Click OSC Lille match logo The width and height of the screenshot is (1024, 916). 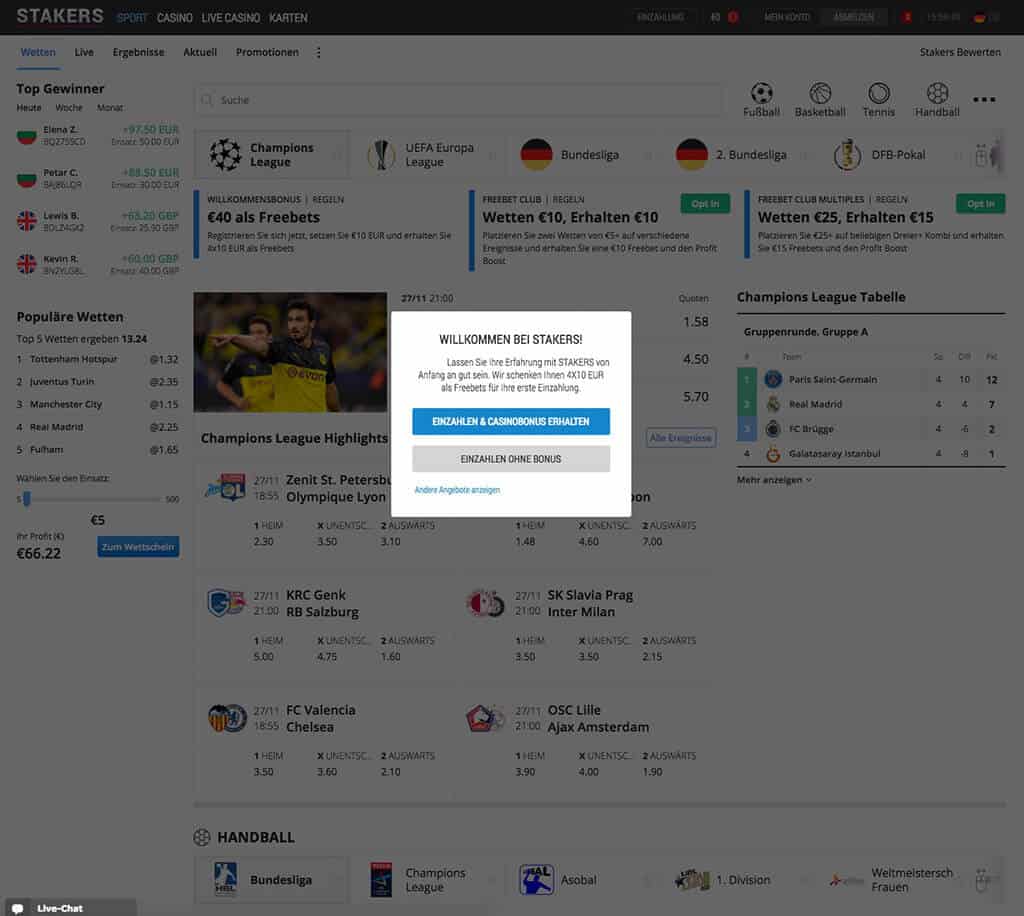tap(485, 718)
